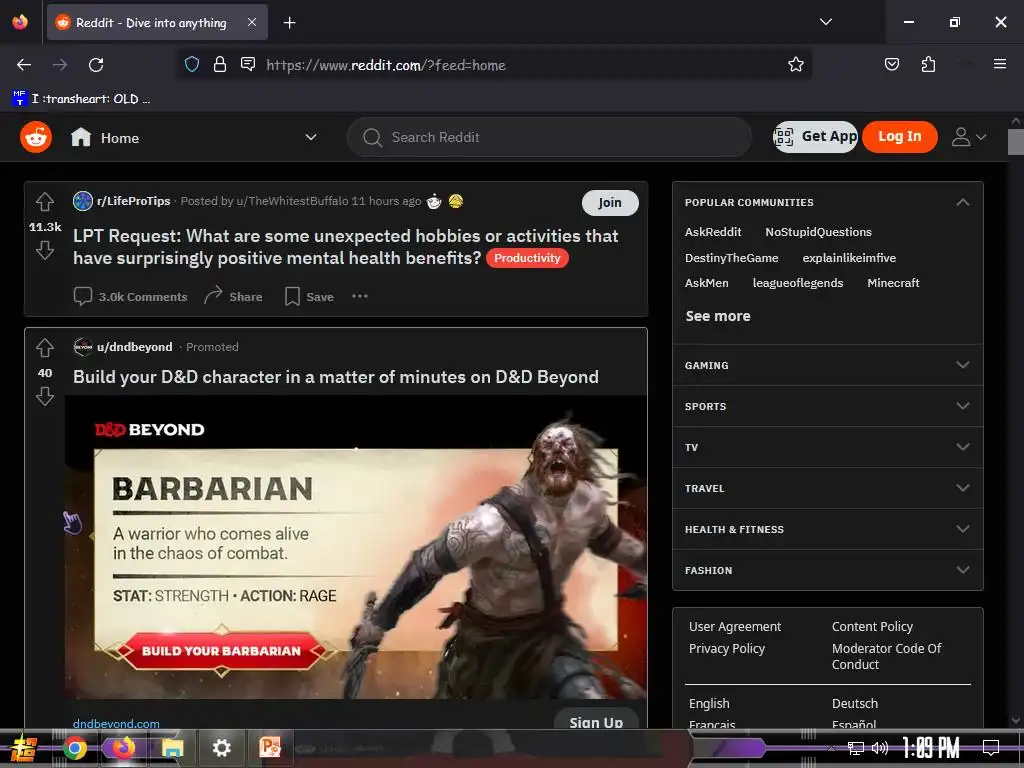Click in the Search Reddit field
The height and width of the screenshot is (768, 1024).
pos(549,137)
